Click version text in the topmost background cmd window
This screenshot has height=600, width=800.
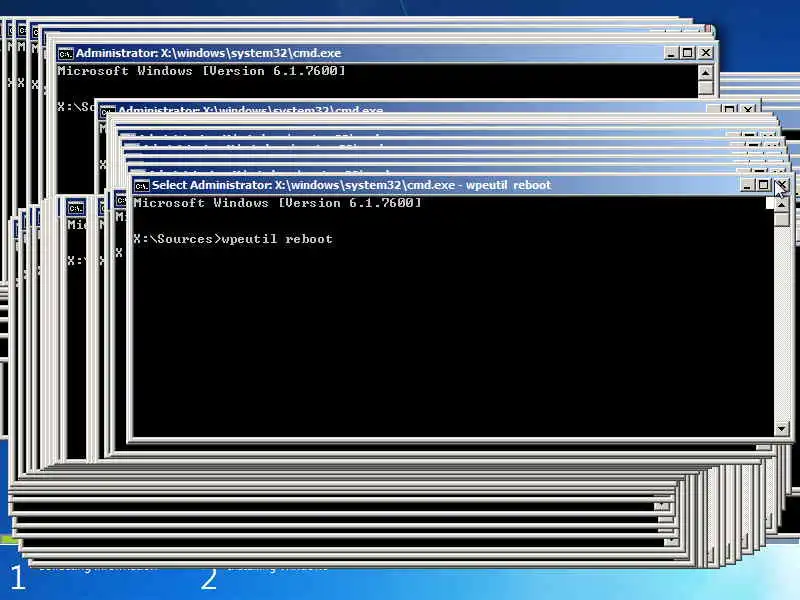(202, 71)
